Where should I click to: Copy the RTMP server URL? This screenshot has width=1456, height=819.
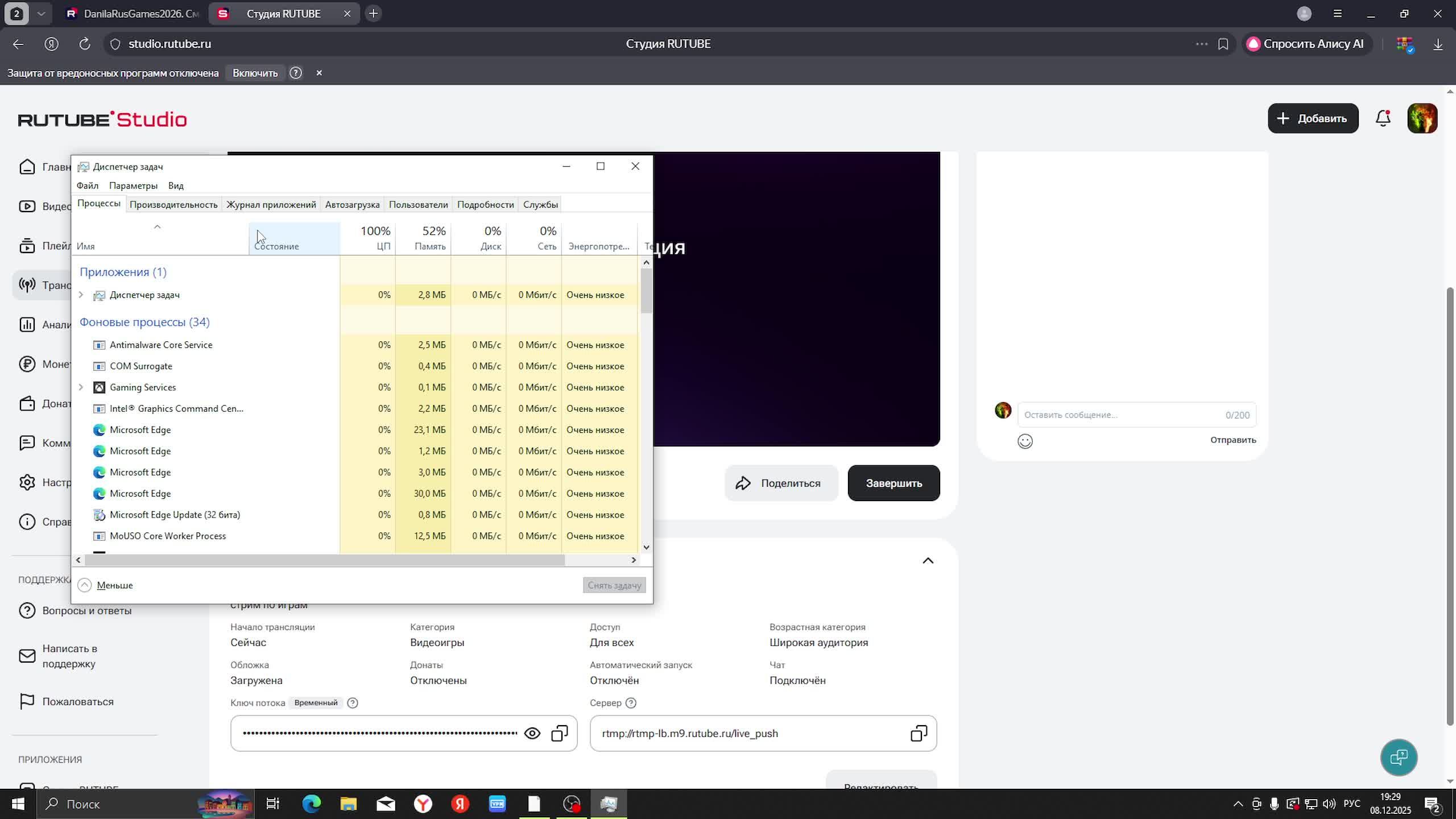919,733
